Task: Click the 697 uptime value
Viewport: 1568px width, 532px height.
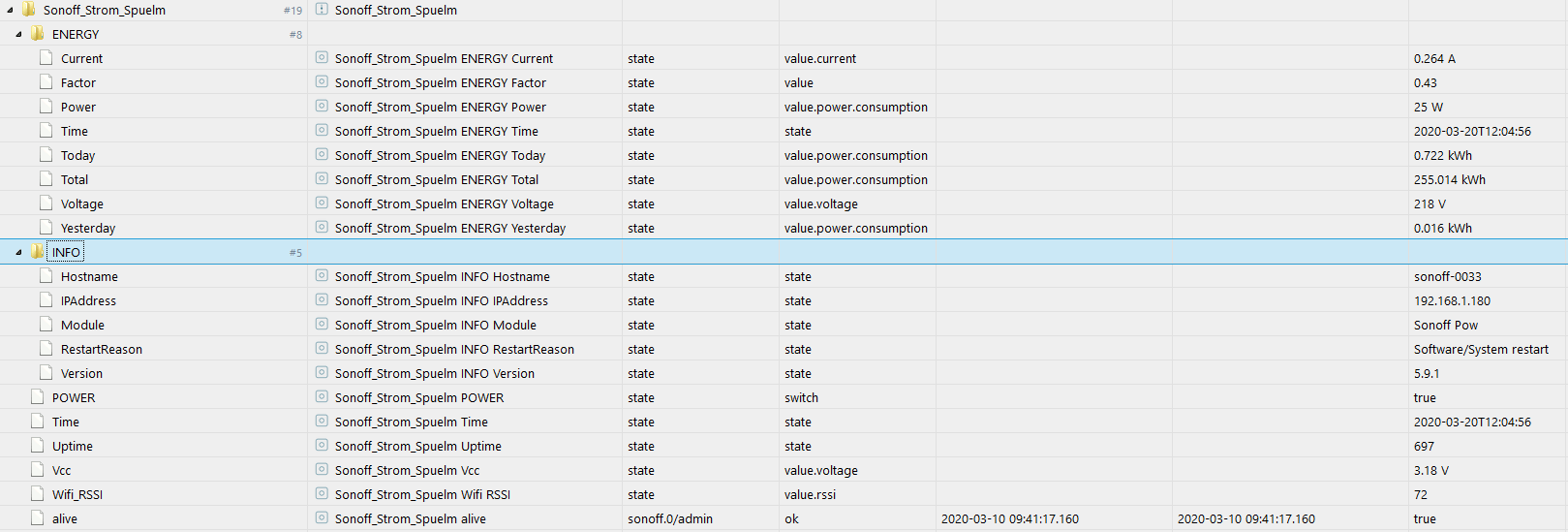Action: click(1424, 446)
